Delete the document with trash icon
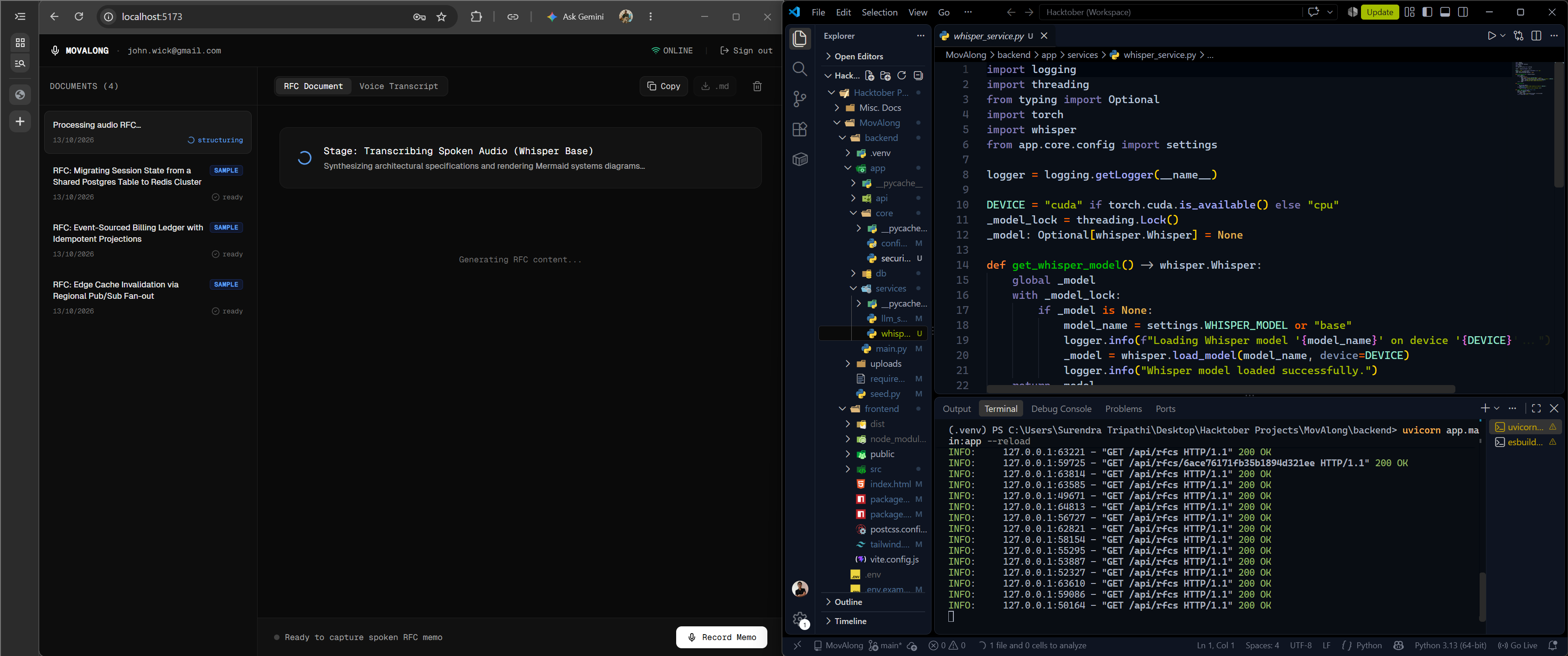The image size is (1568, 656). pyautogui.click(x=757, y=87)
